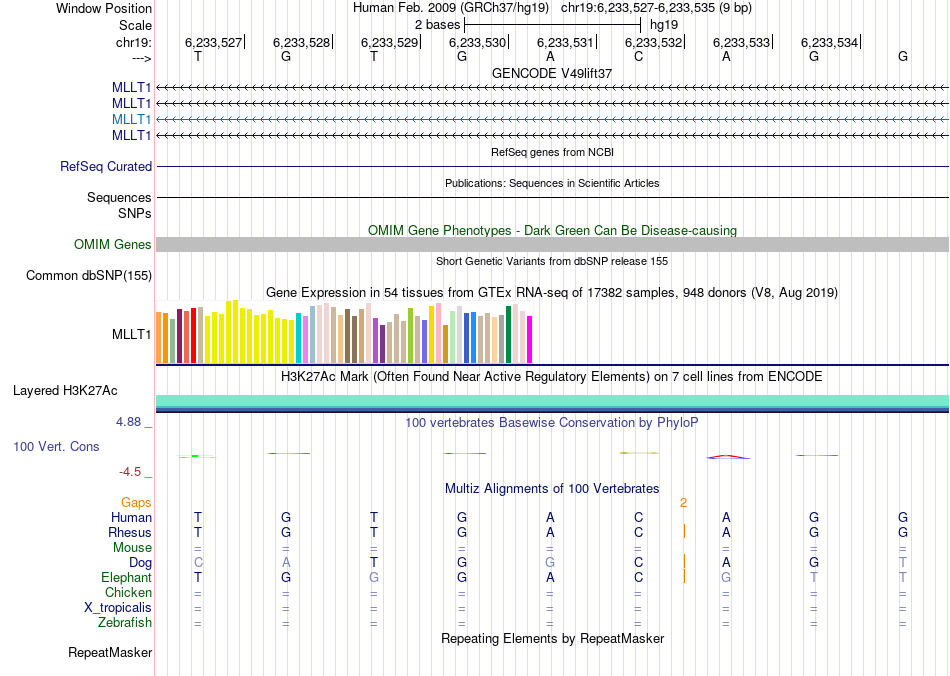Click RefSeq genes from NCBI title
Screen dimensions: 950x676
552,153
